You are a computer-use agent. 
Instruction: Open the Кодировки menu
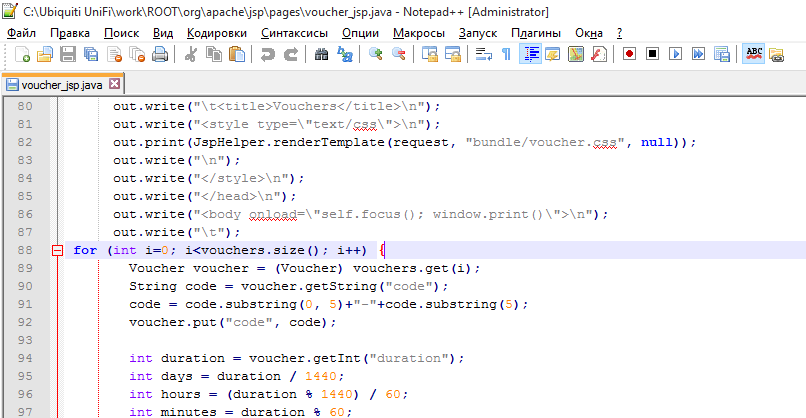pyautogui.click(x=216, y=33)
